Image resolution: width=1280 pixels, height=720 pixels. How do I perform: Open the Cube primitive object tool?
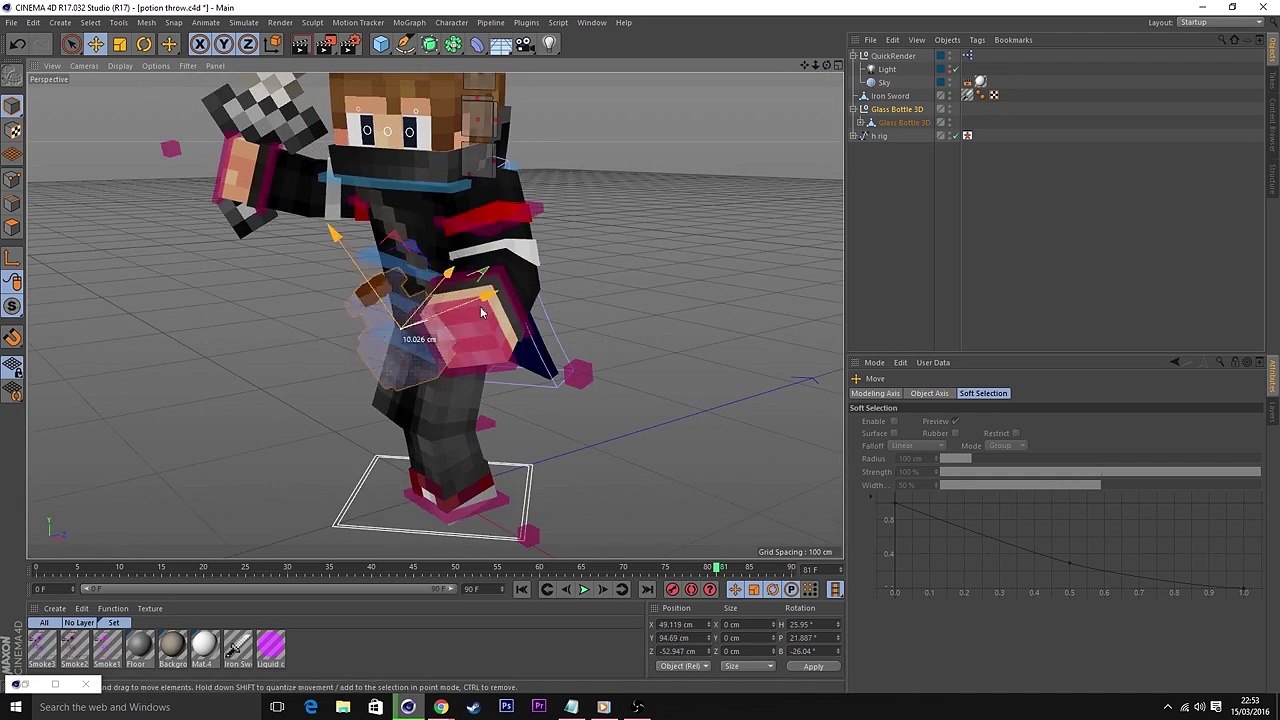pos(381,44)
